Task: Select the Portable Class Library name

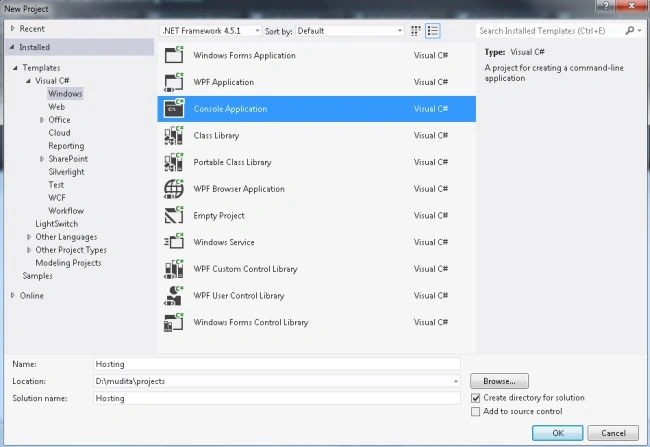Action: 232,162
